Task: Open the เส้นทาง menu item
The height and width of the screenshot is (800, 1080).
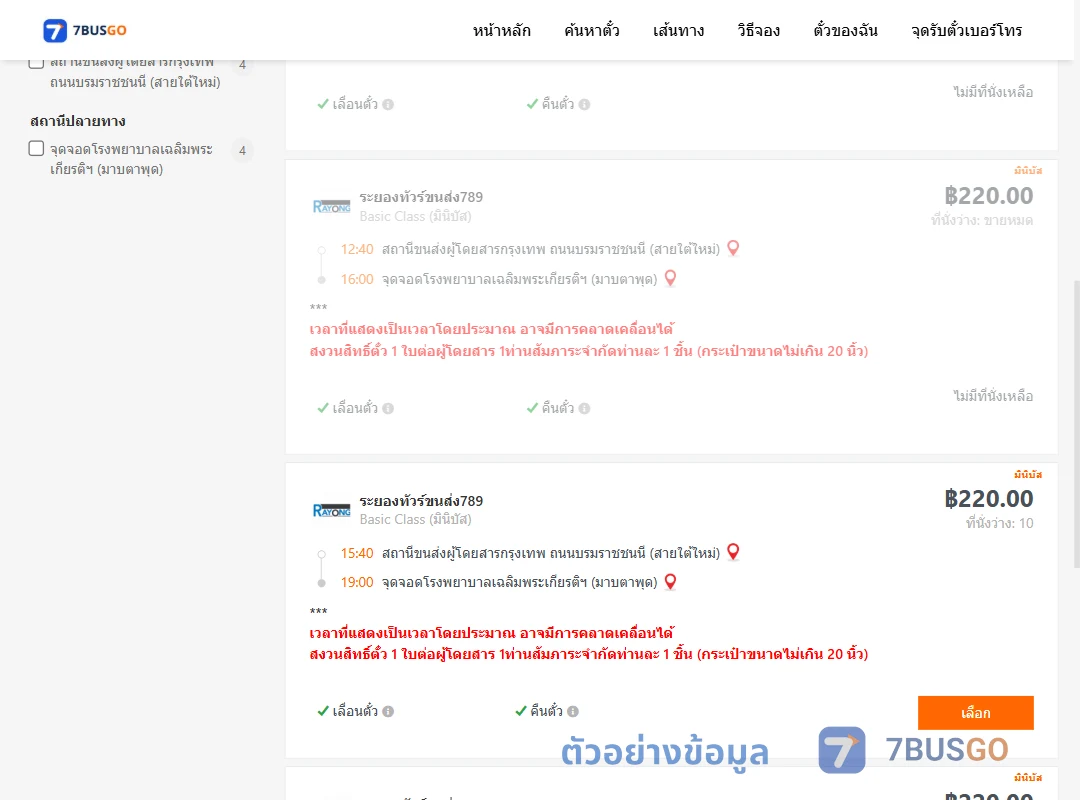Action: tap(678, 30)
